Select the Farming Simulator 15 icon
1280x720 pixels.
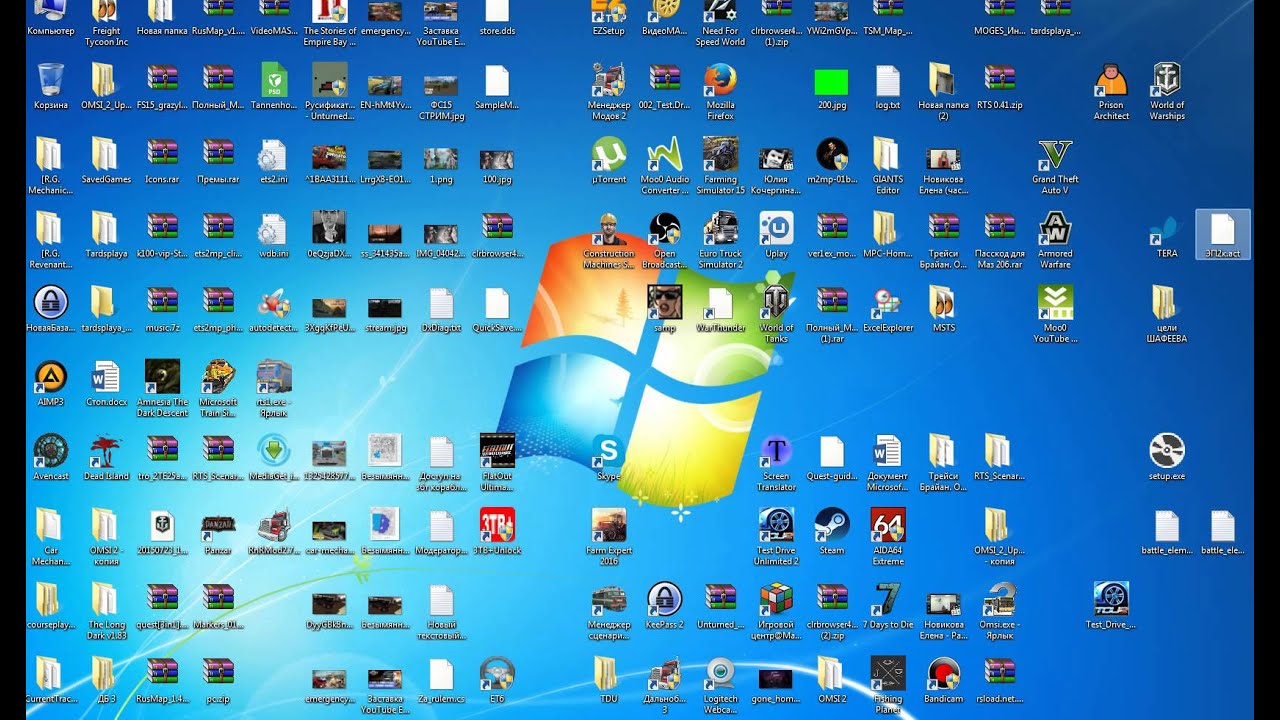tap(720, 166)
